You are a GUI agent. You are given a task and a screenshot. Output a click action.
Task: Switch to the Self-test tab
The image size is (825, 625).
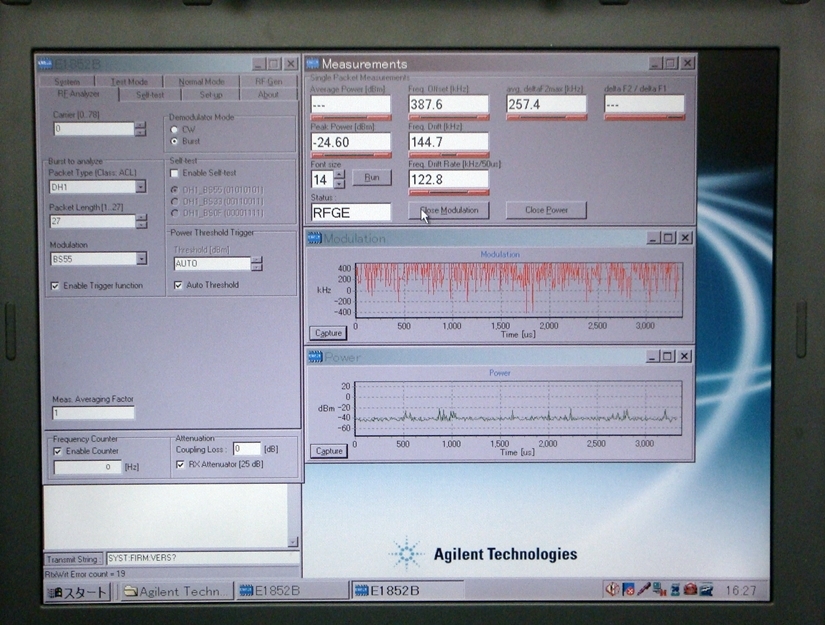[x=150, y=95]
